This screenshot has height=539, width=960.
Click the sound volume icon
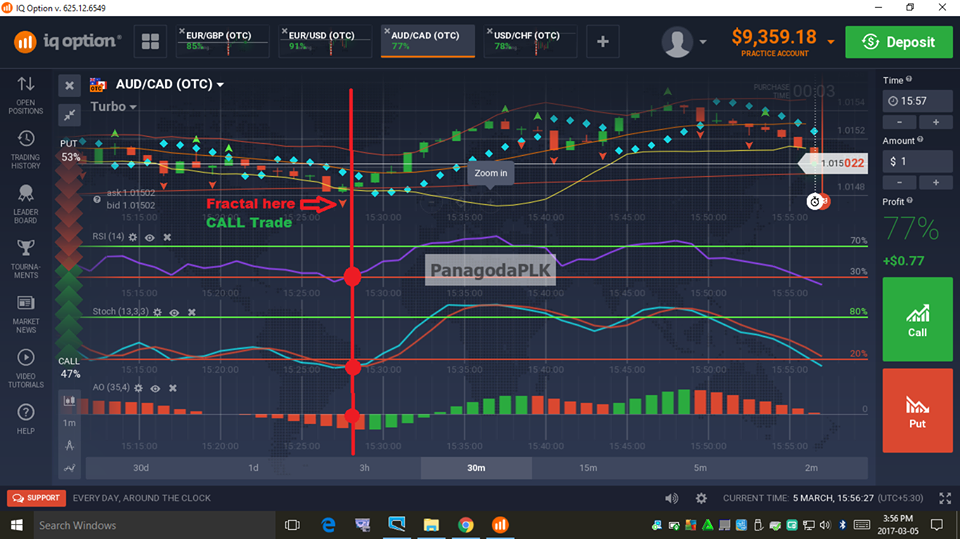click(672, 498)
